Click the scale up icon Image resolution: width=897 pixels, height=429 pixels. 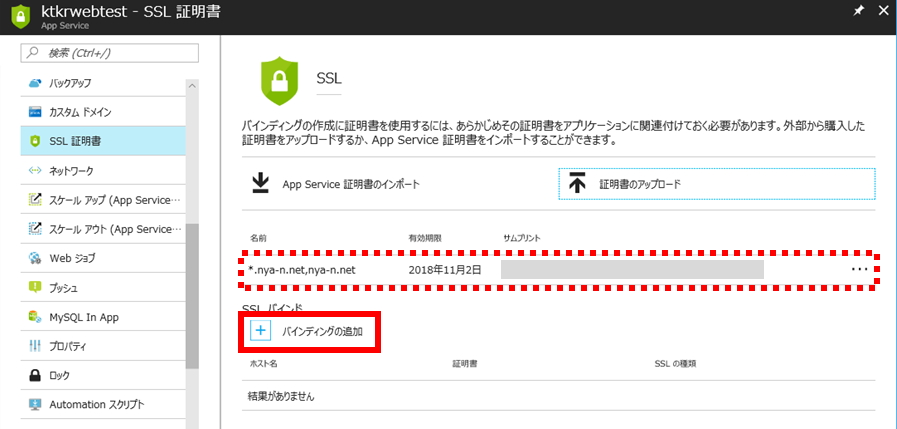(35, 200)
